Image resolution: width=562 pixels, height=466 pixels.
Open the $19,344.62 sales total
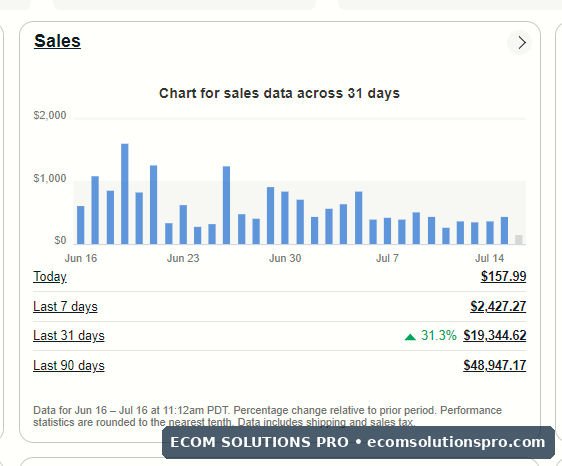[495, 336]
